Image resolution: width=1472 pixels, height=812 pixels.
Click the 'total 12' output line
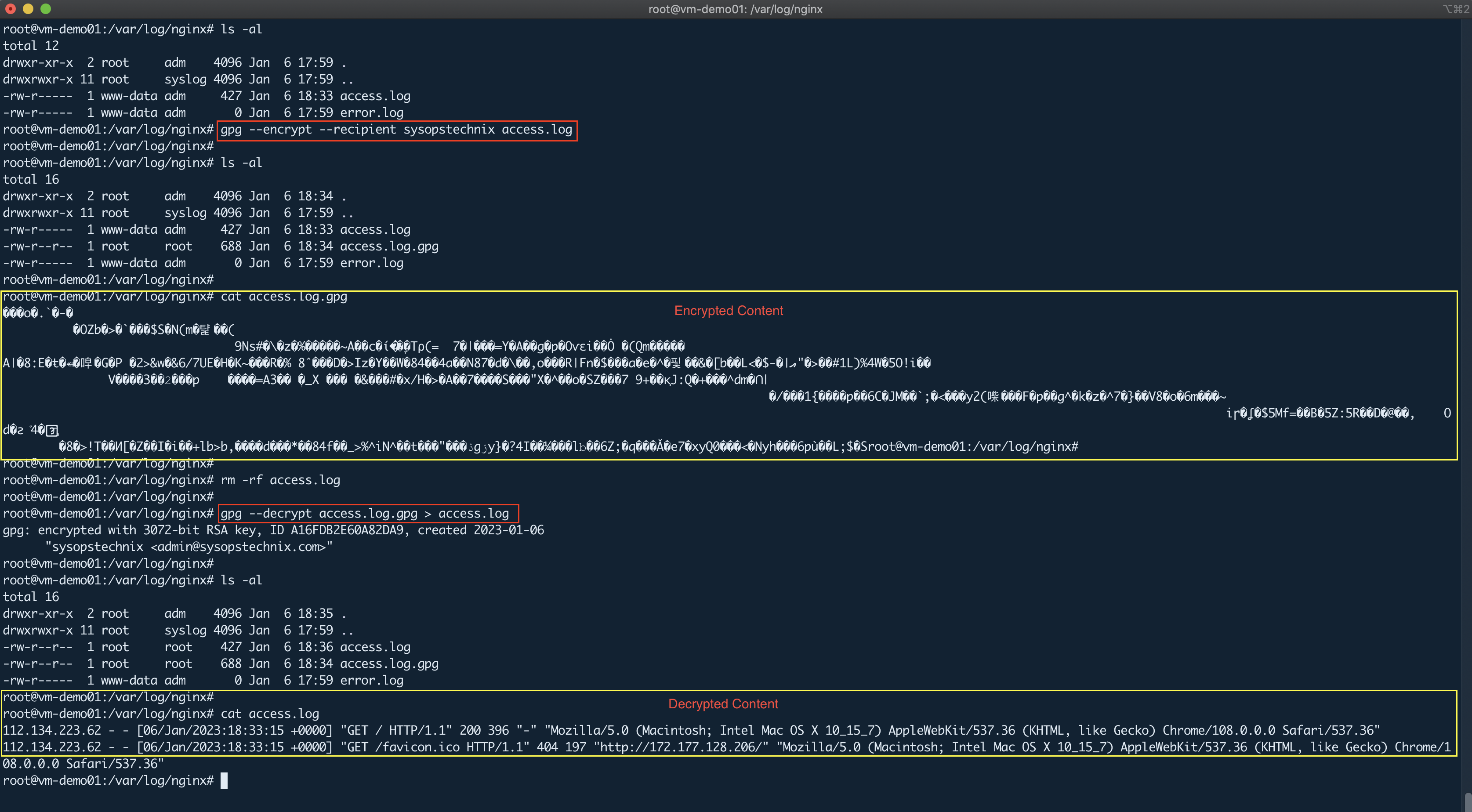point(31,46)
